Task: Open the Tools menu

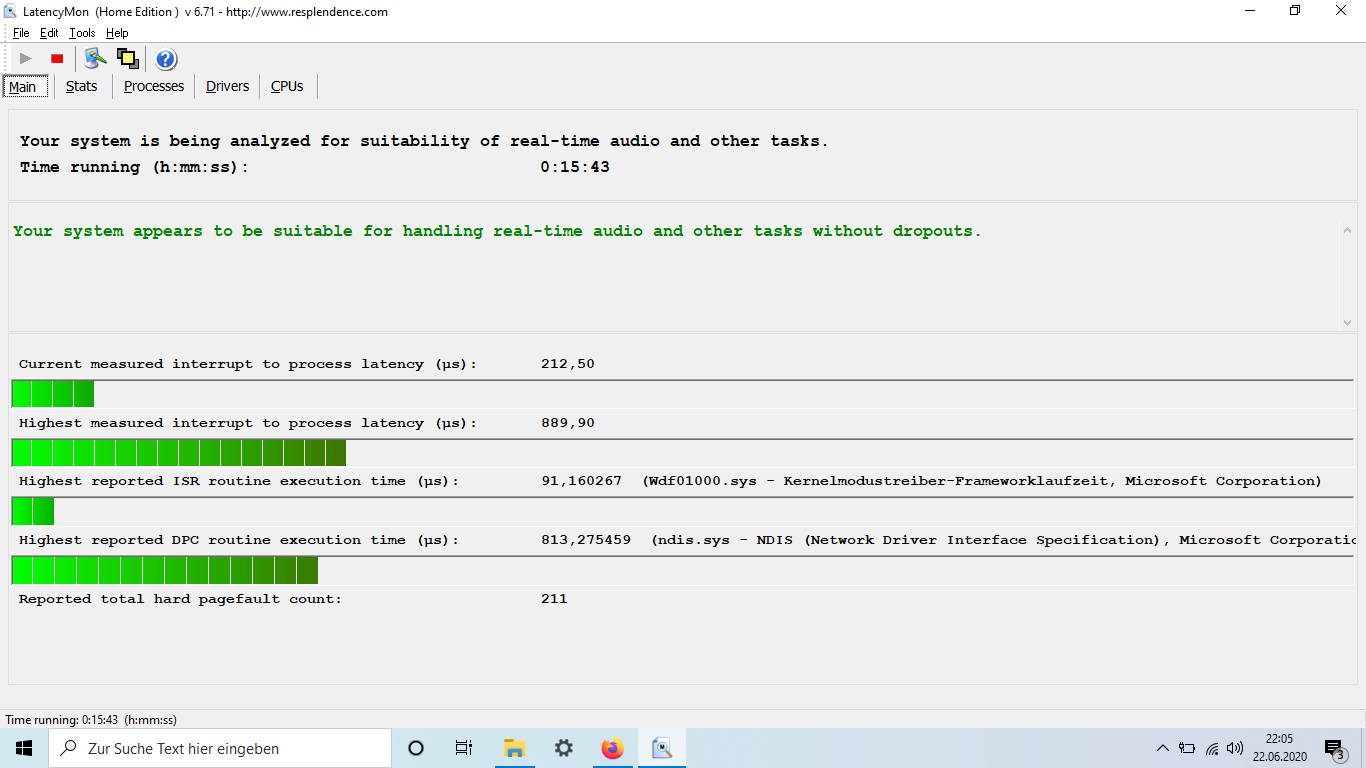Action: (x=82, y=33)
